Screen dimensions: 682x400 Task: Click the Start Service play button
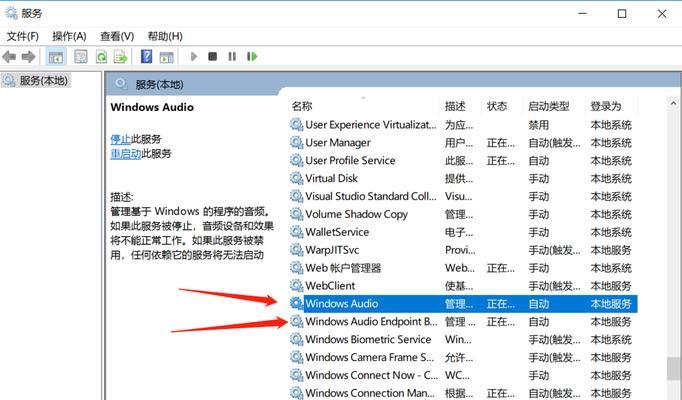pos(194,57)
